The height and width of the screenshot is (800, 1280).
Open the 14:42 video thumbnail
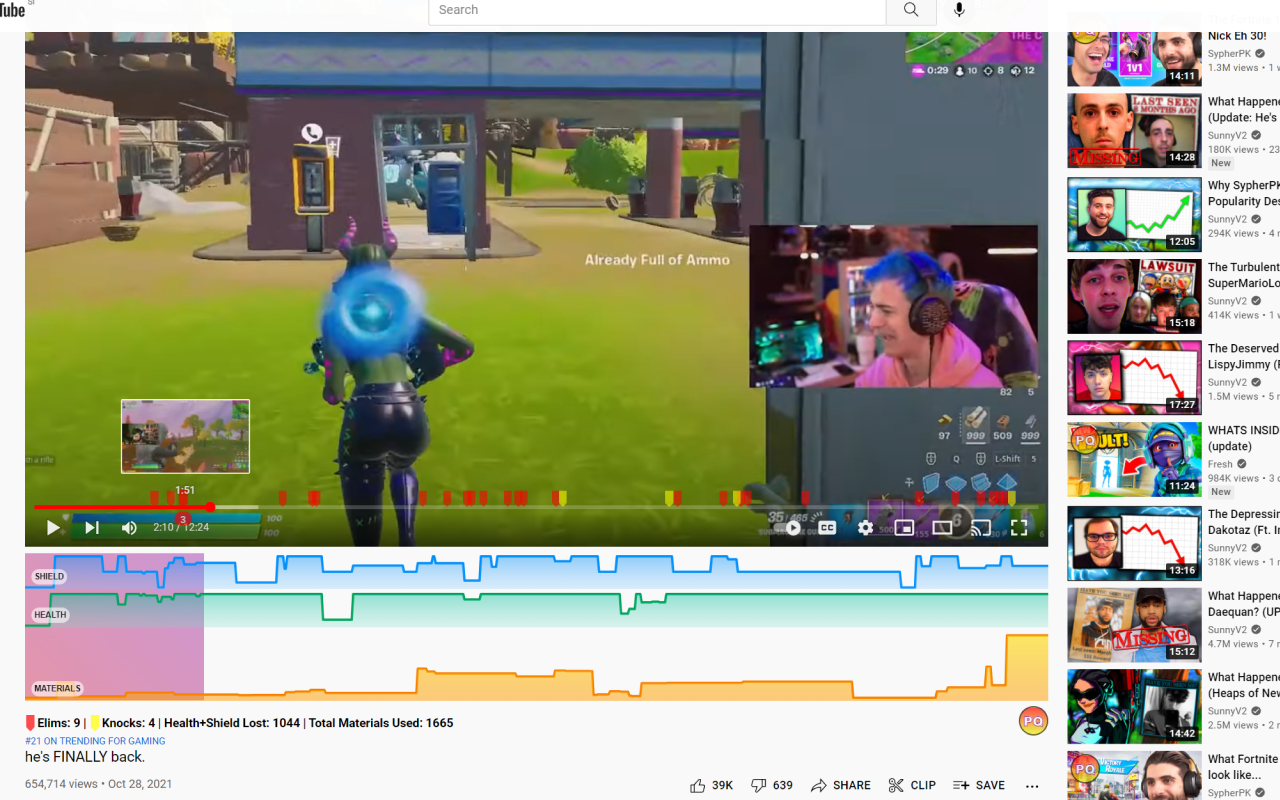click(x=1134, y=707)
